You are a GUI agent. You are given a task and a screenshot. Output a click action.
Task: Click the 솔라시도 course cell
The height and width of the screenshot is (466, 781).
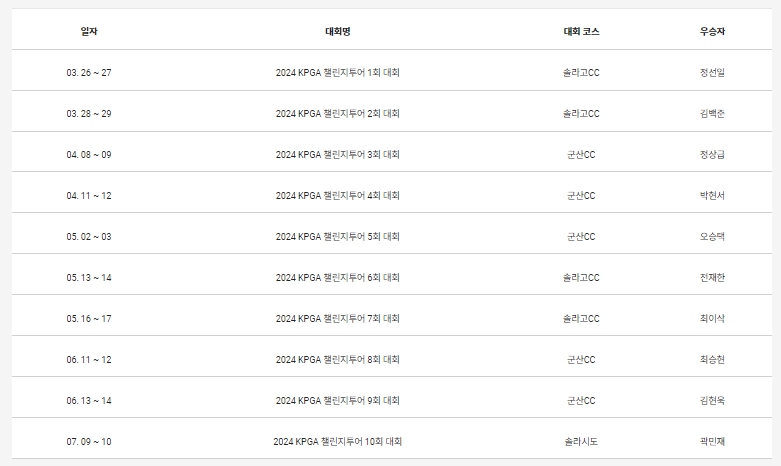581,441
